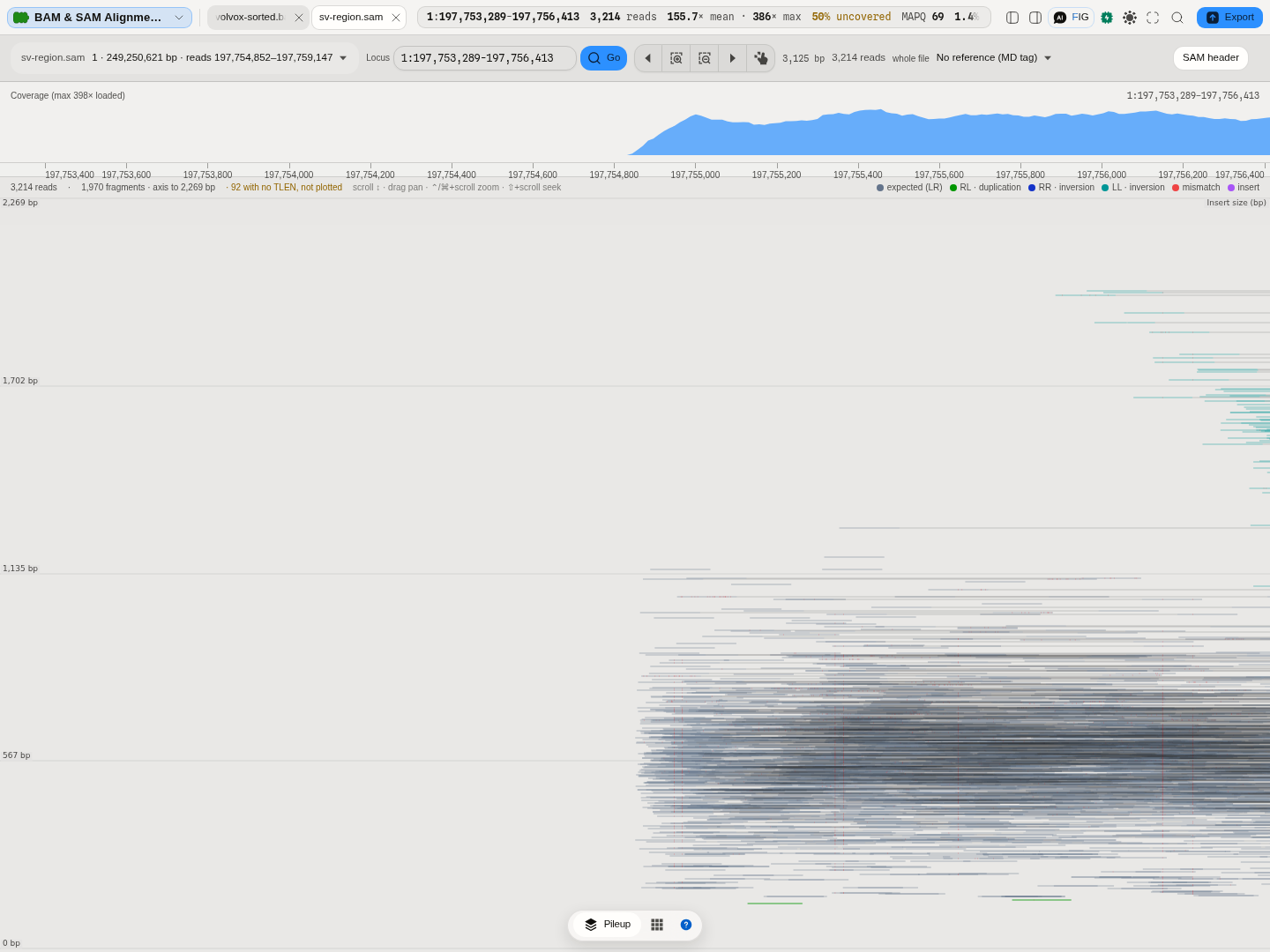Viewport: 1270px width, 952px height.
Task: Click the '50% uncovered' stat
Action: [x=851, y=18]
